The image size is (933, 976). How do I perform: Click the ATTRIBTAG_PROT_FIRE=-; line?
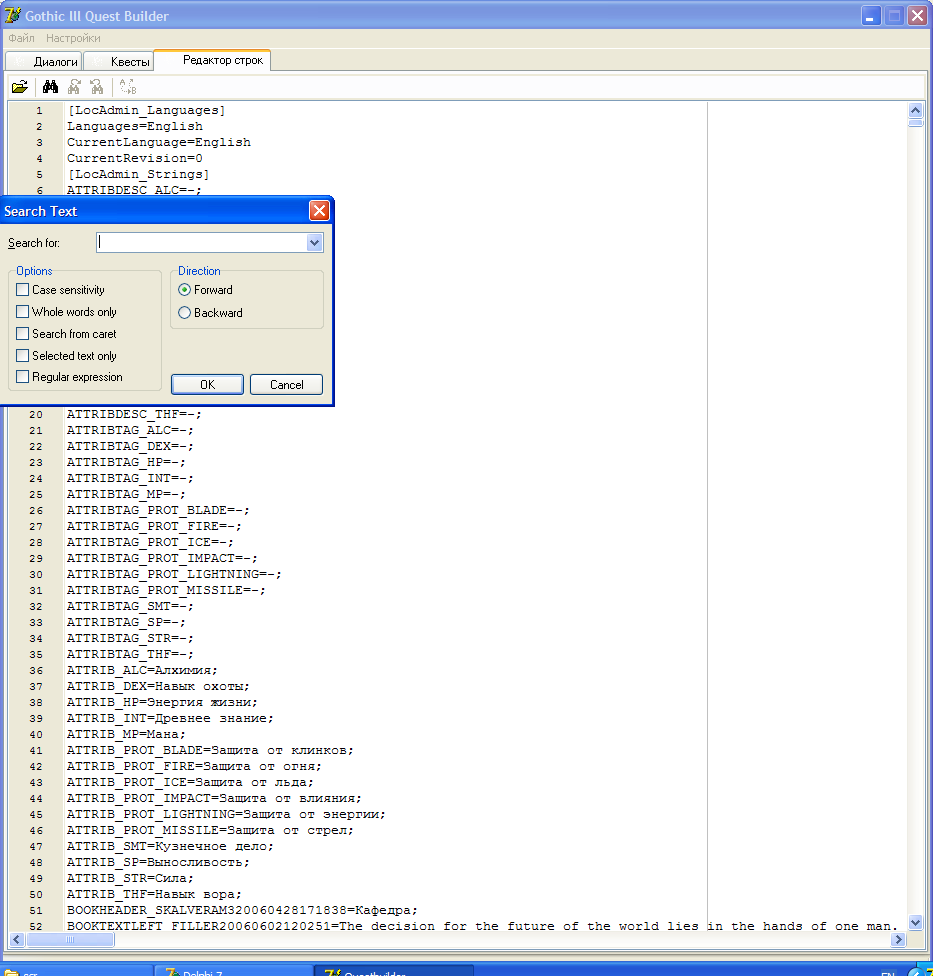point(154,526)
